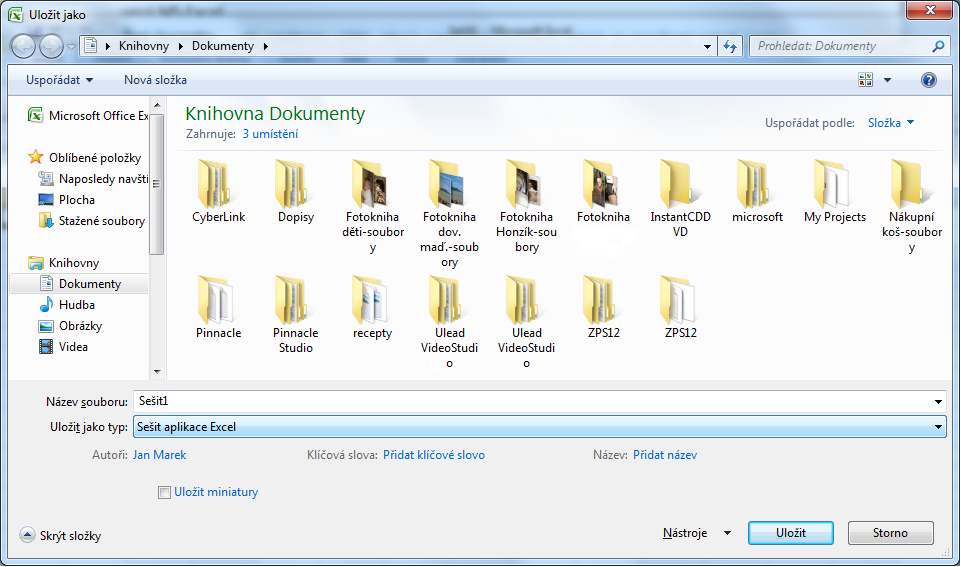This screenshot has width=961, height=567.
Task: Expand address bar previous locations dropdown
Action: coord(707,46)
